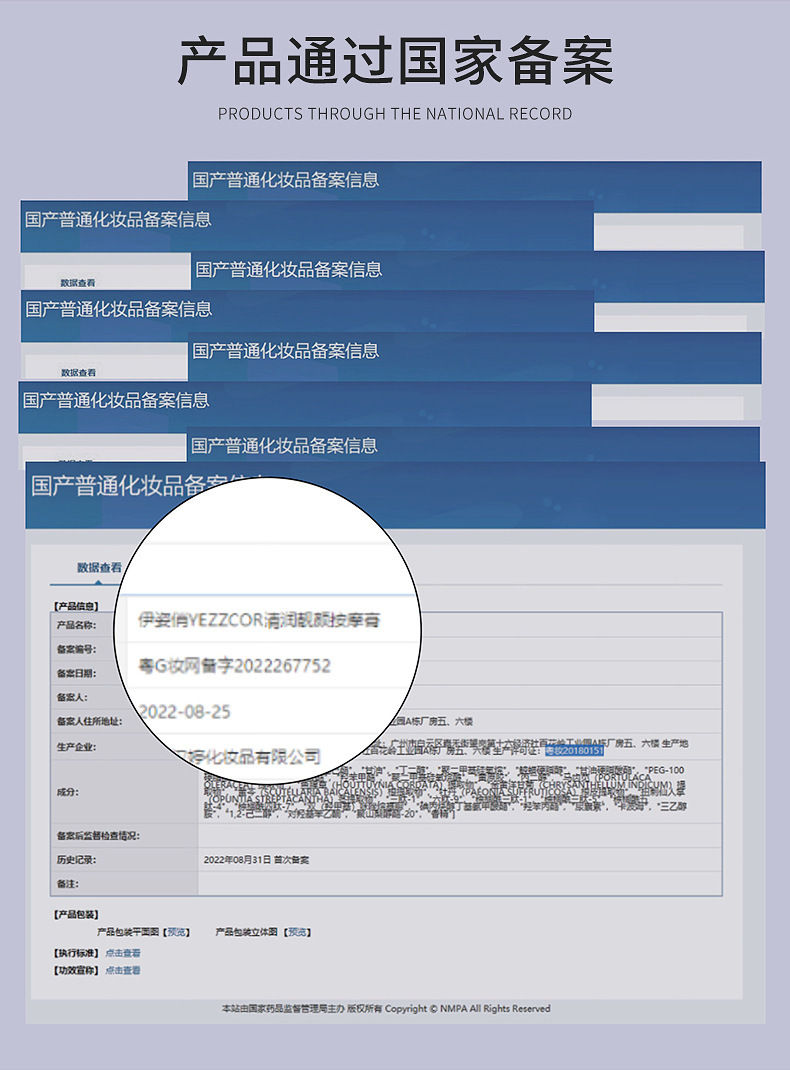The image size is (790, 1070).
Task: Open 点击查看 link beside 执行标准
Action: click(123, 953)
